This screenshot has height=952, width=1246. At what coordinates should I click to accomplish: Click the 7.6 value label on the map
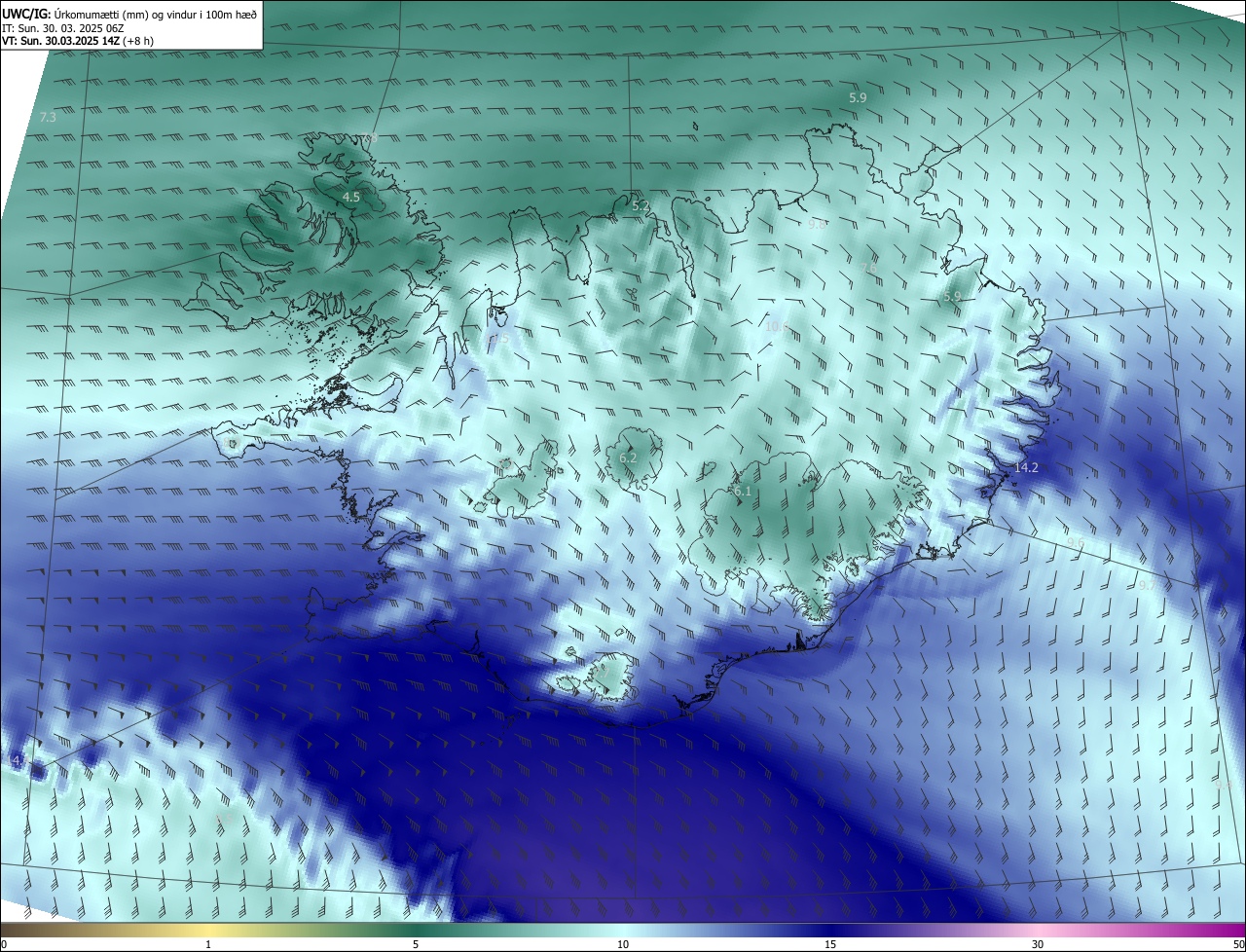[869, 267]
